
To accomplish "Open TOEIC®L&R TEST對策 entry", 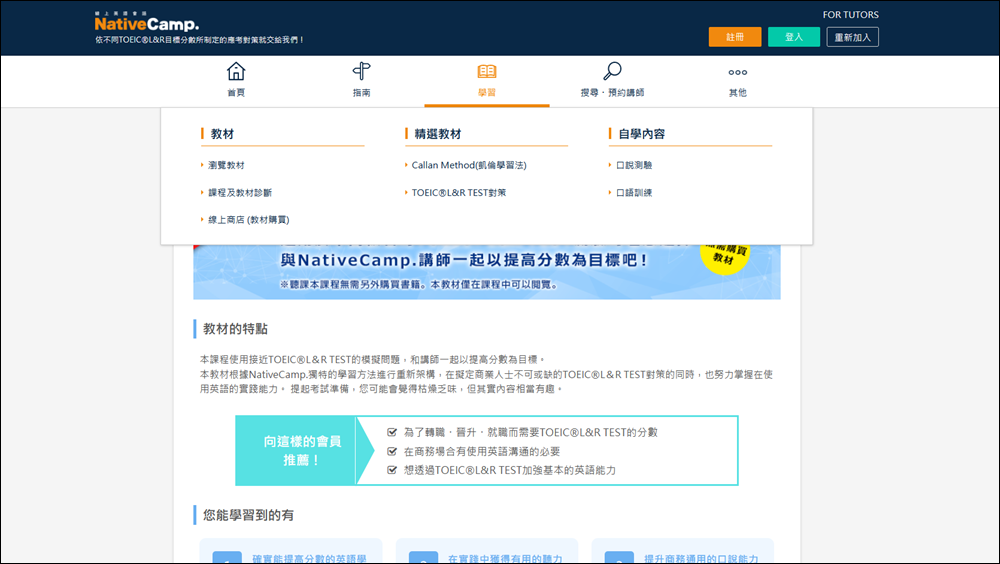I will click(459, 193).
